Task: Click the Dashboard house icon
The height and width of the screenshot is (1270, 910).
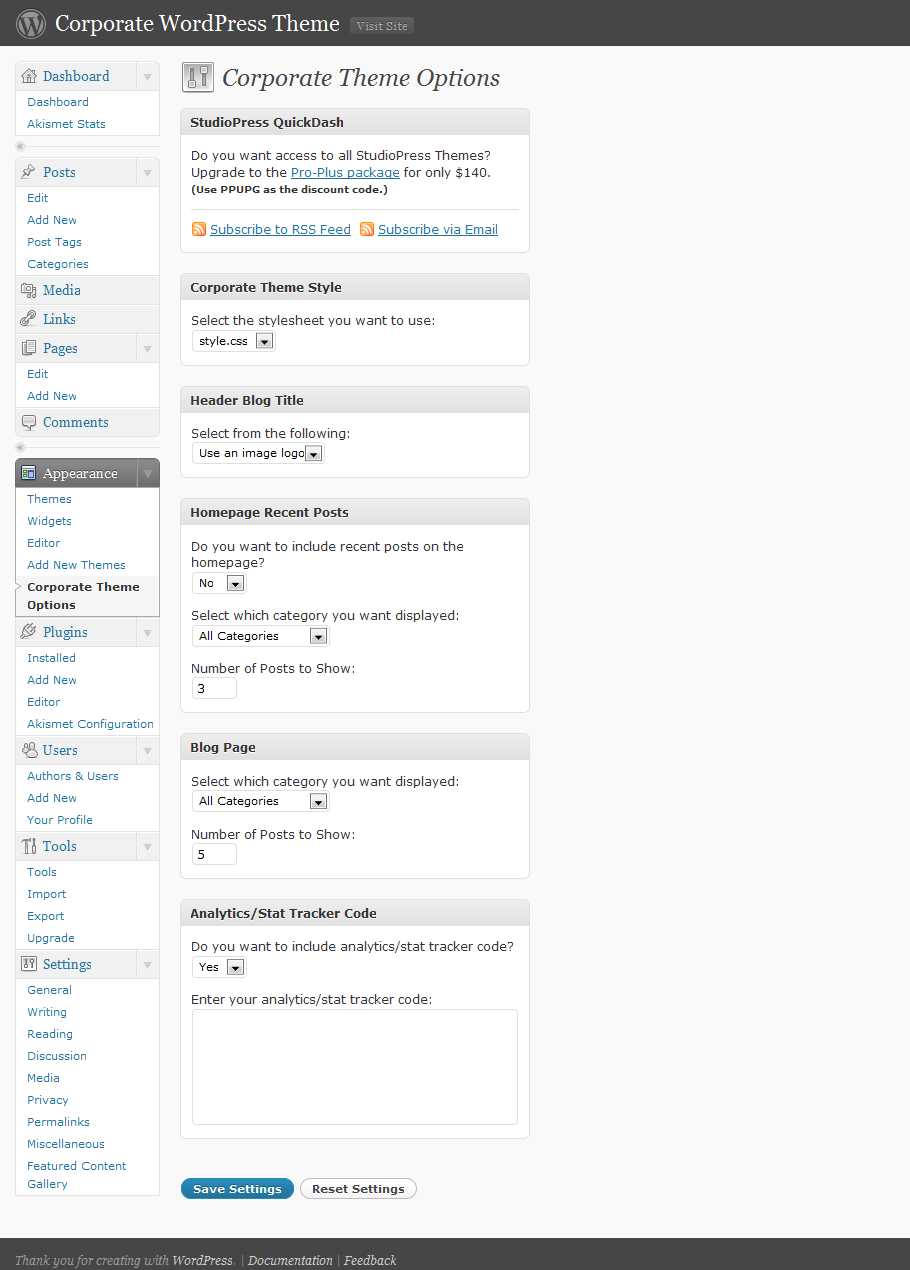Action: coord(29,76)
